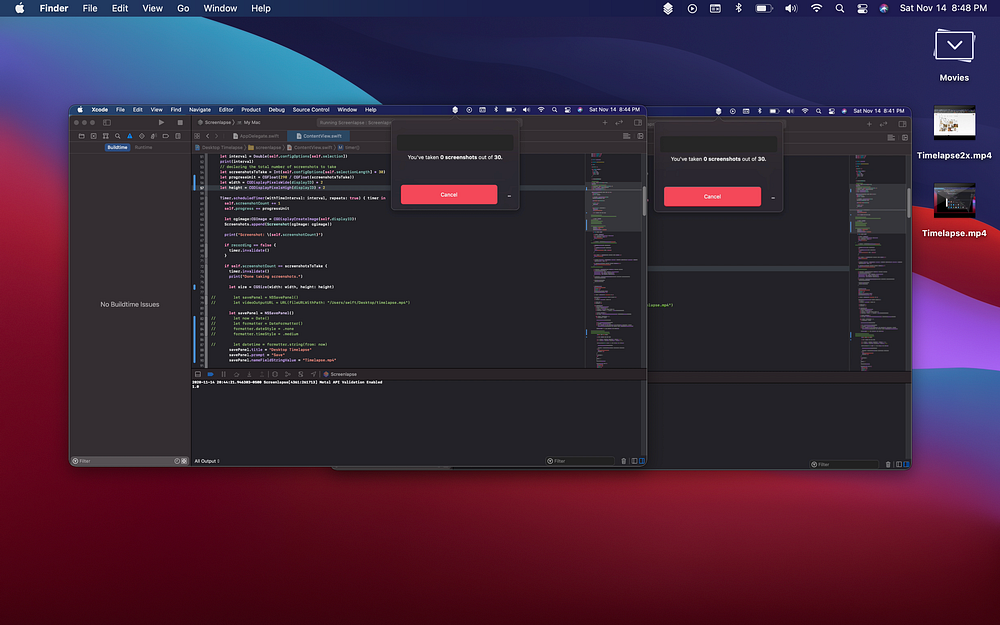Open the Debug menu in the Xcode window
This screenshot has height=625, width=1000.
(x=277, y=110)
